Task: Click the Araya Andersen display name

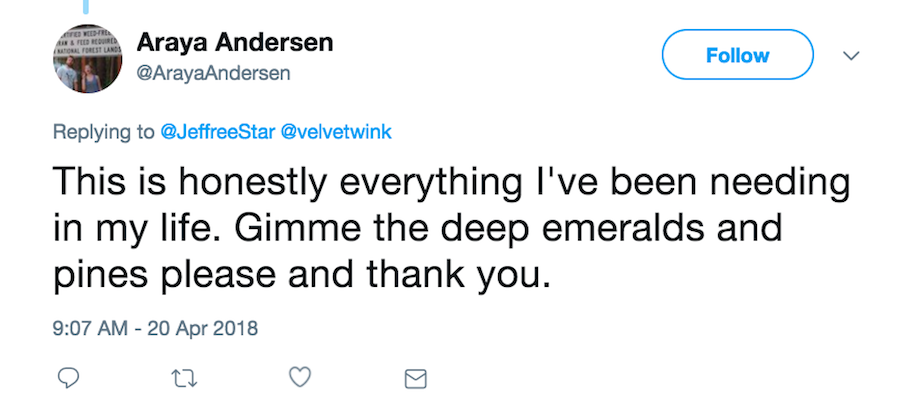Action: 235,42
